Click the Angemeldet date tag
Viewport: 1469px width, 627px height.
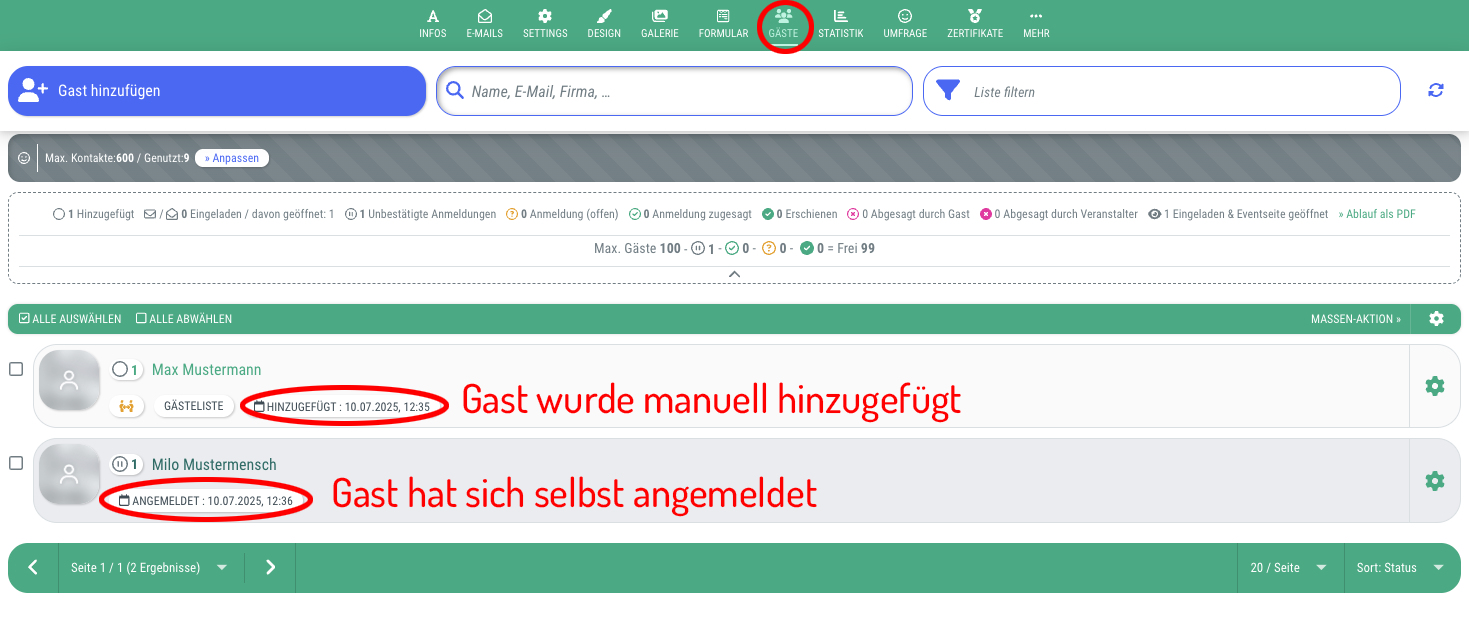click(206, 500)
